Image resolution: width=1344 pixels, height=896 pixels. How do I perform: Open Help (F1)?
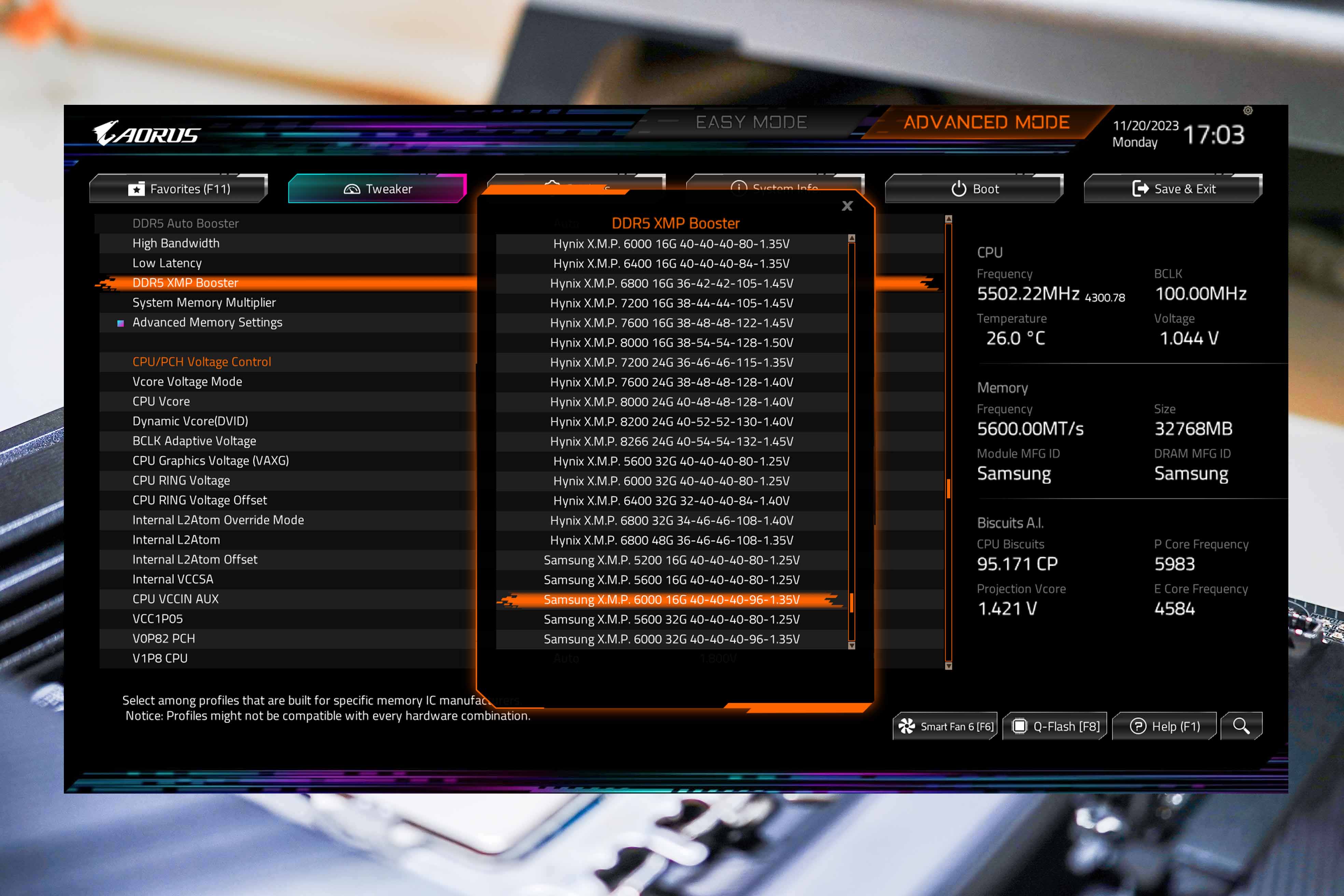1165,726
